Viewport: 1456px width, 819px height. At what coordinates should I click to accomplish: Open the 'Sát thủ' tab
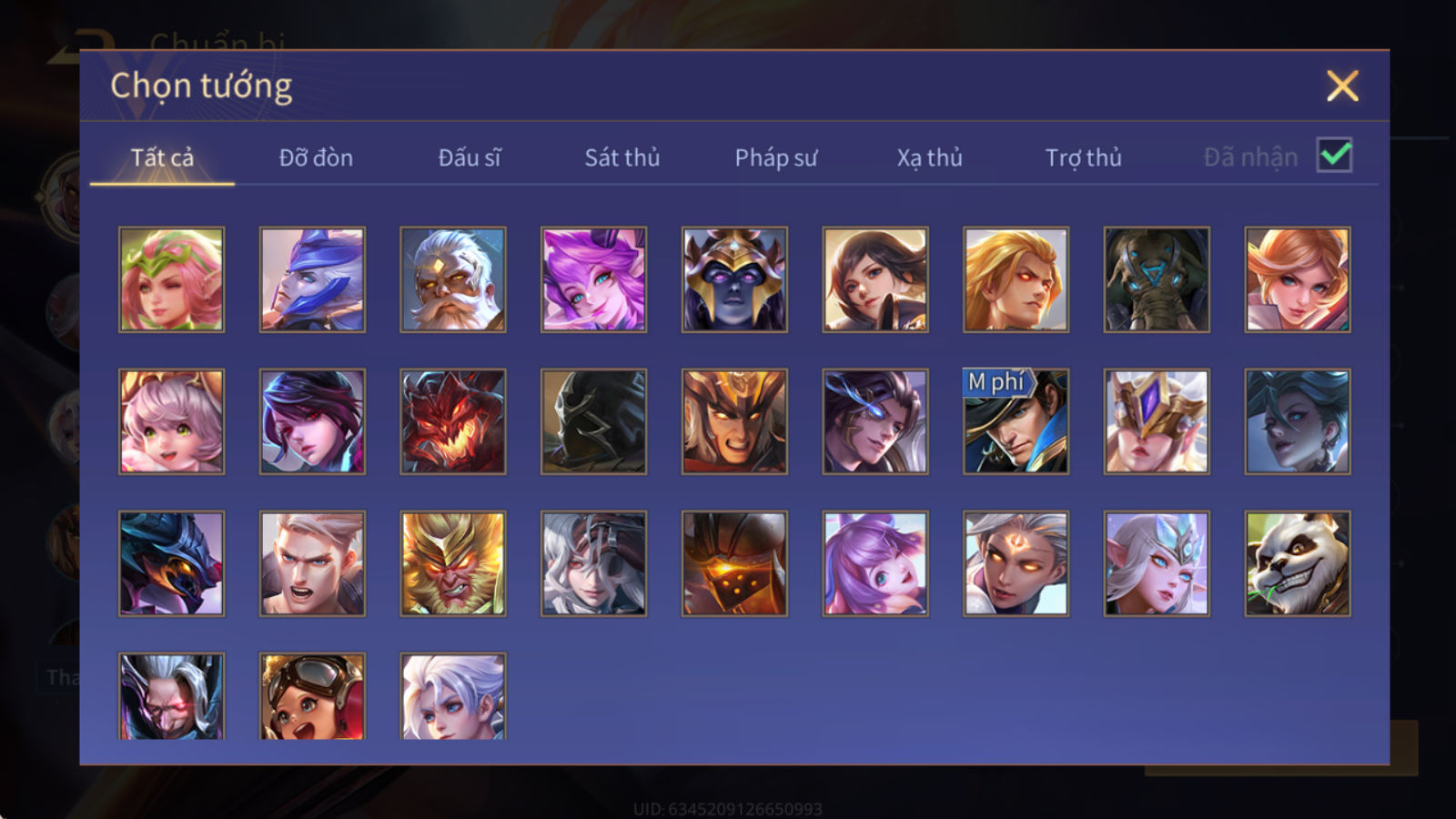tap(622, 157)
